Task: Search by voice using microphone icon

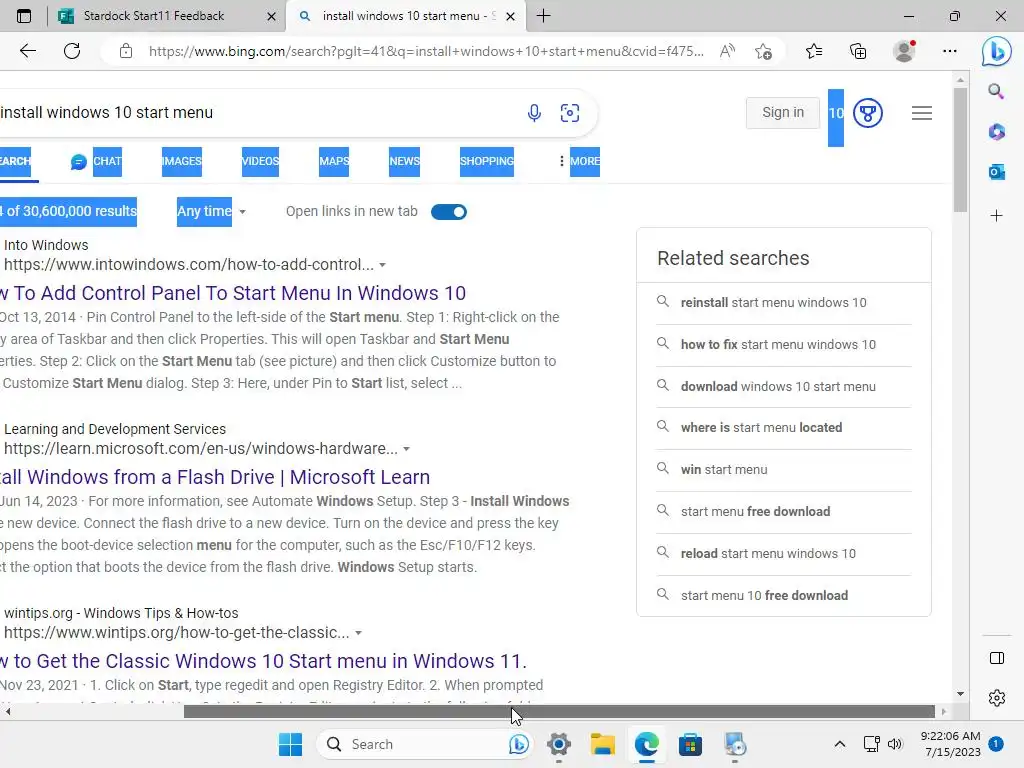Action: click(534, 113)
